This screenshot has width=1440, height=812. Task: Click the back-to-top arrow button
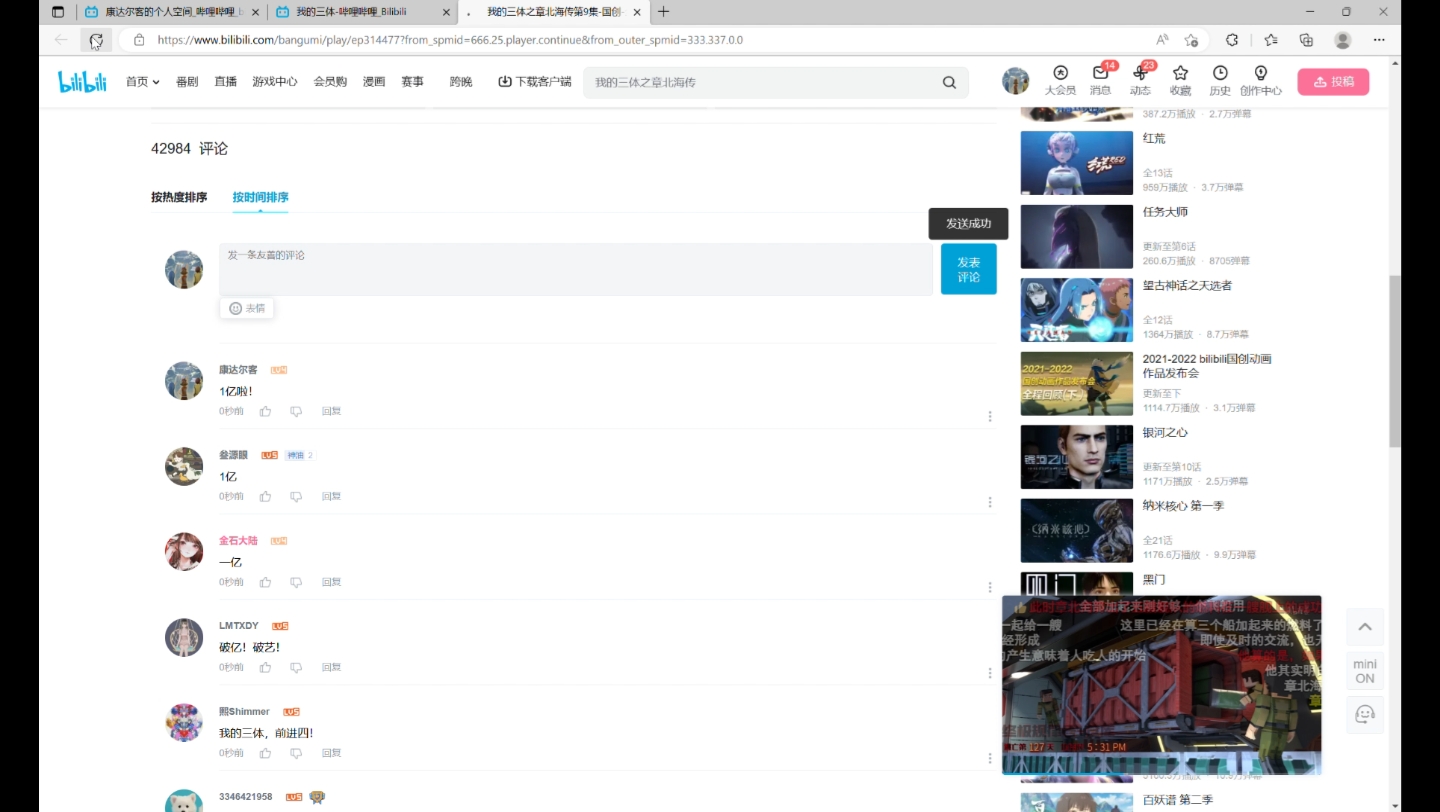[x=1365, y=627]
